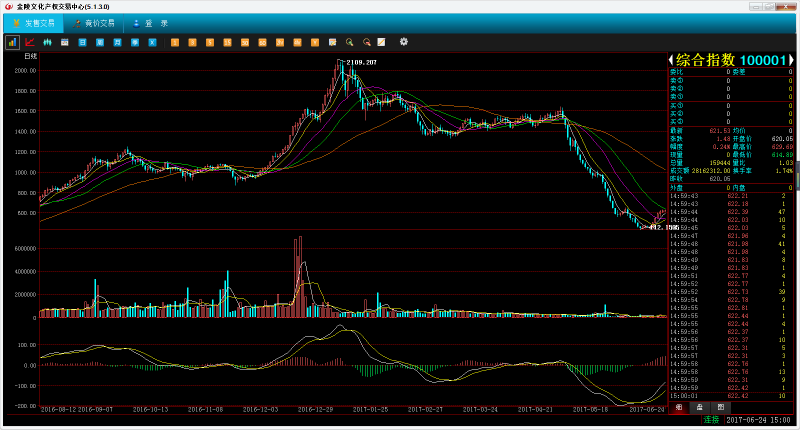This screenshot has height=430, width=800.
Task: Switch to weekly K-line (周) period
Action: click(100, 42)
